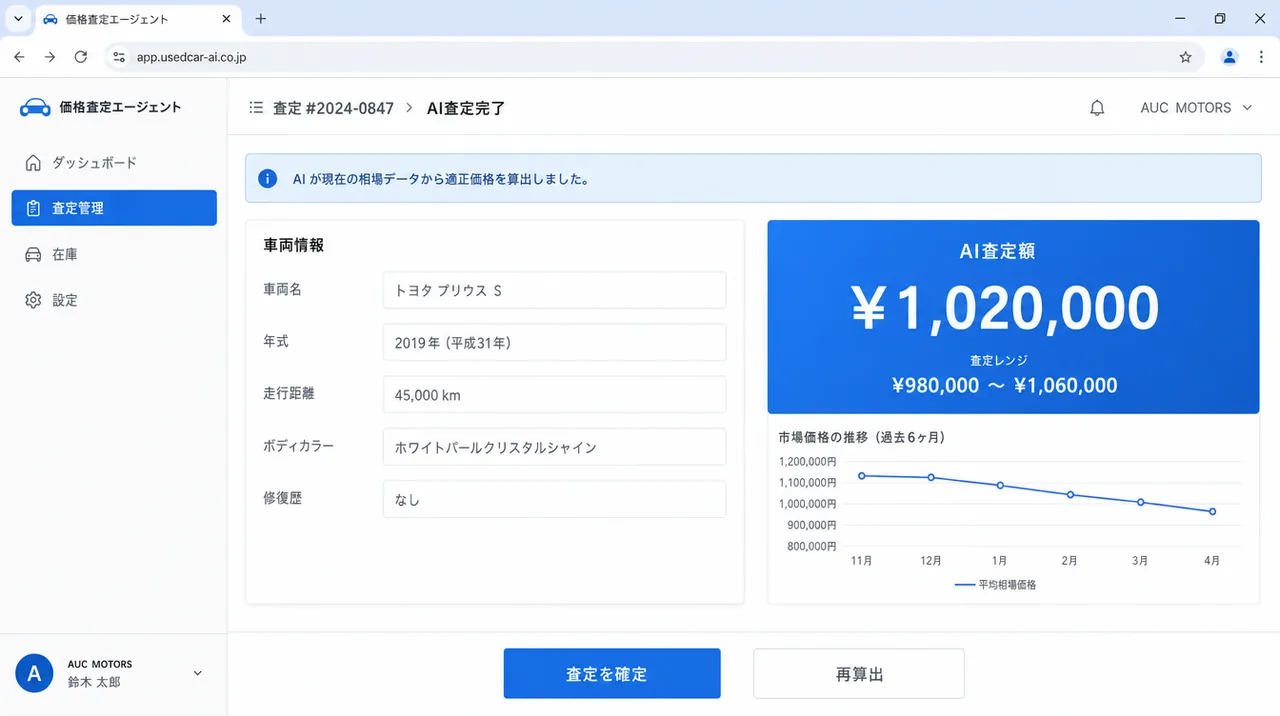Open 在庫 in the sidebar
Screen dimensions: 1280x716
click(x=114, y=255)
